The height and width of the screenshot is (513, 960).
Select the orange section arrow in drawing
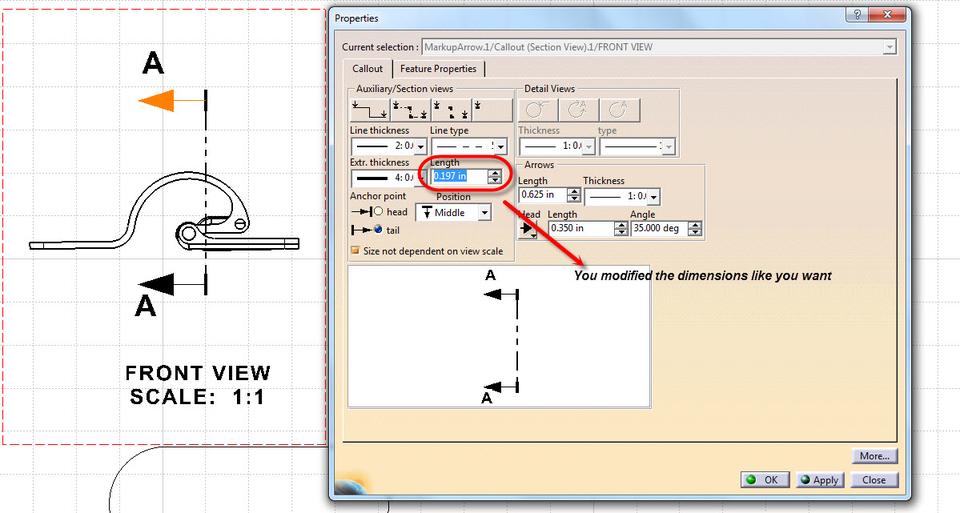(x=157, y=100)
